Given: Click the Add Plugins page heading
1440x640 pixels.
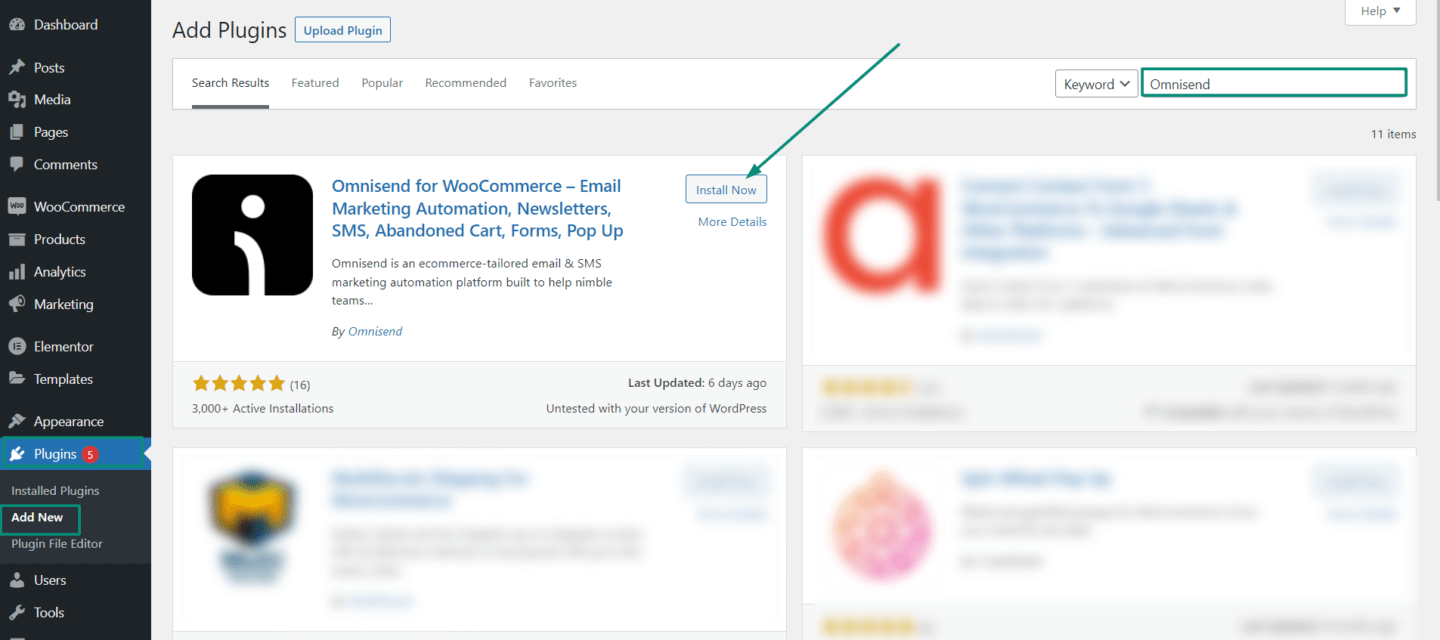Looking at the screenshot, I should pos(229,30).
